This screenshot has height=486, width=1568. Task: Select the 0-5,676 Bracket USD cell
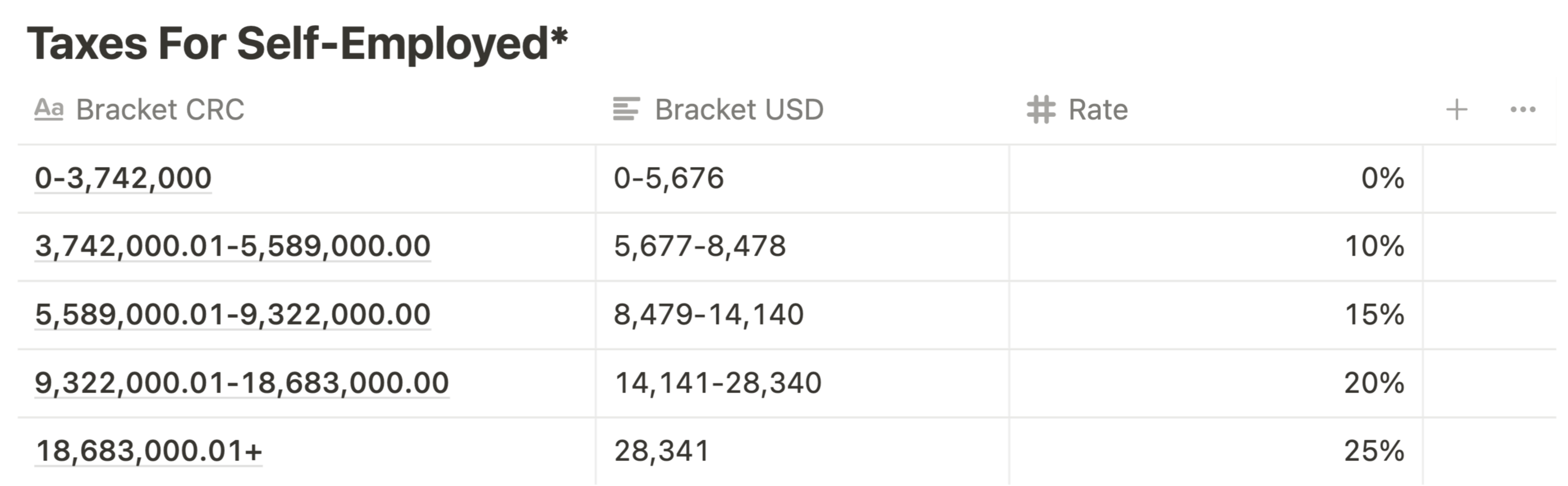[x=803, y=179]
